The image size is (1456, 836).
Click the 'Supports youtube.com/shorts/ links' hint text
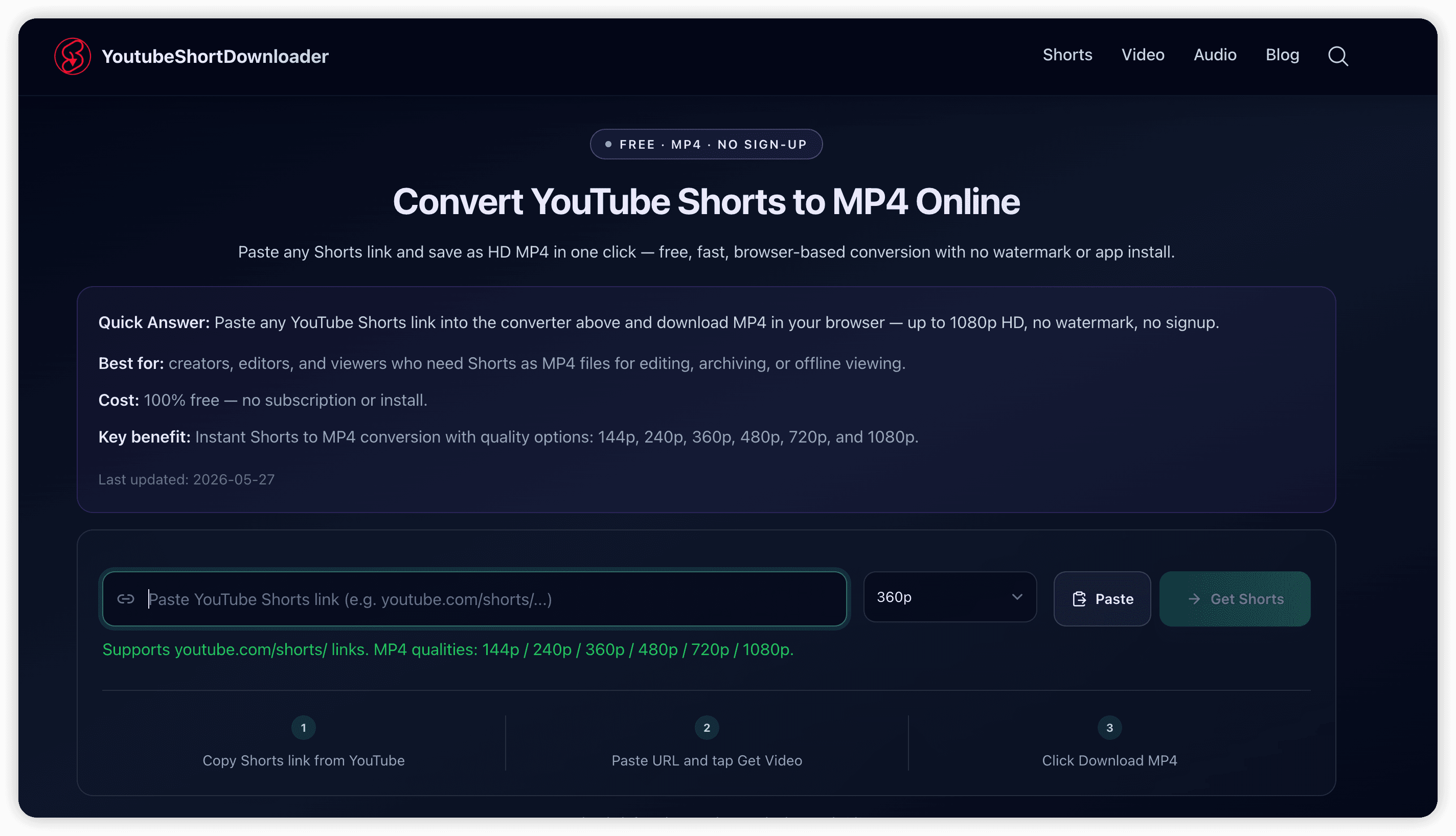[x=448, y=649]
